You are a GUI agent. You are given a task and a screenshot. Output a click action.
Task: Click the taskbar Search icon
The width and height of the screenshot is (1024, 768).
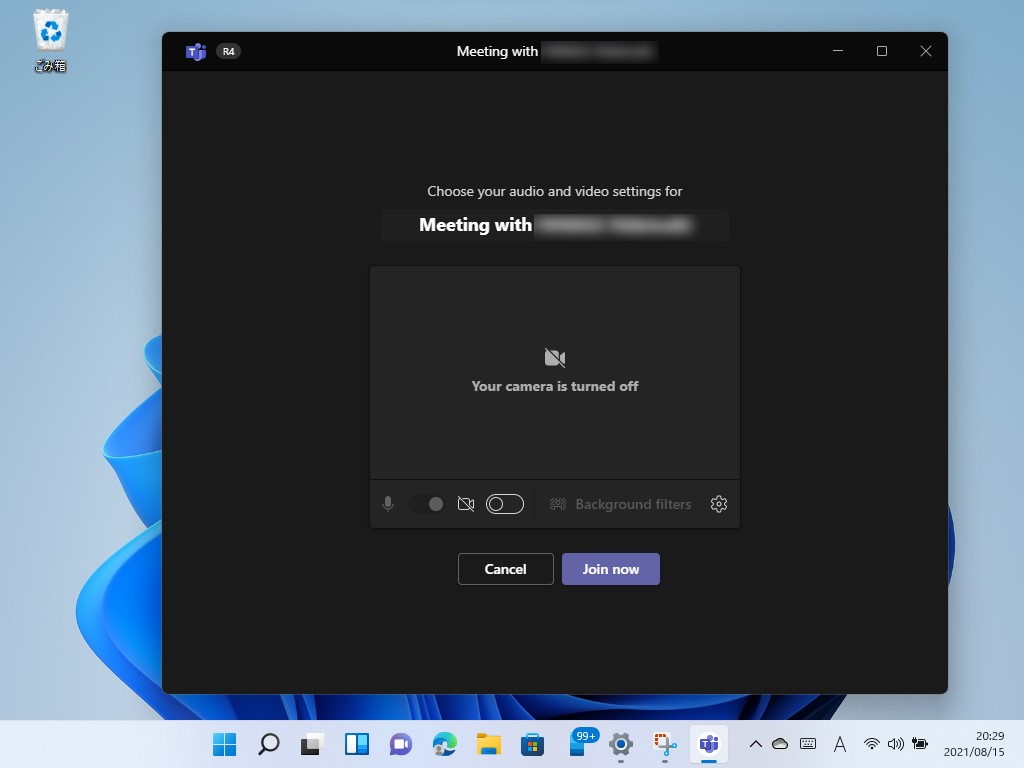[268, 744]
